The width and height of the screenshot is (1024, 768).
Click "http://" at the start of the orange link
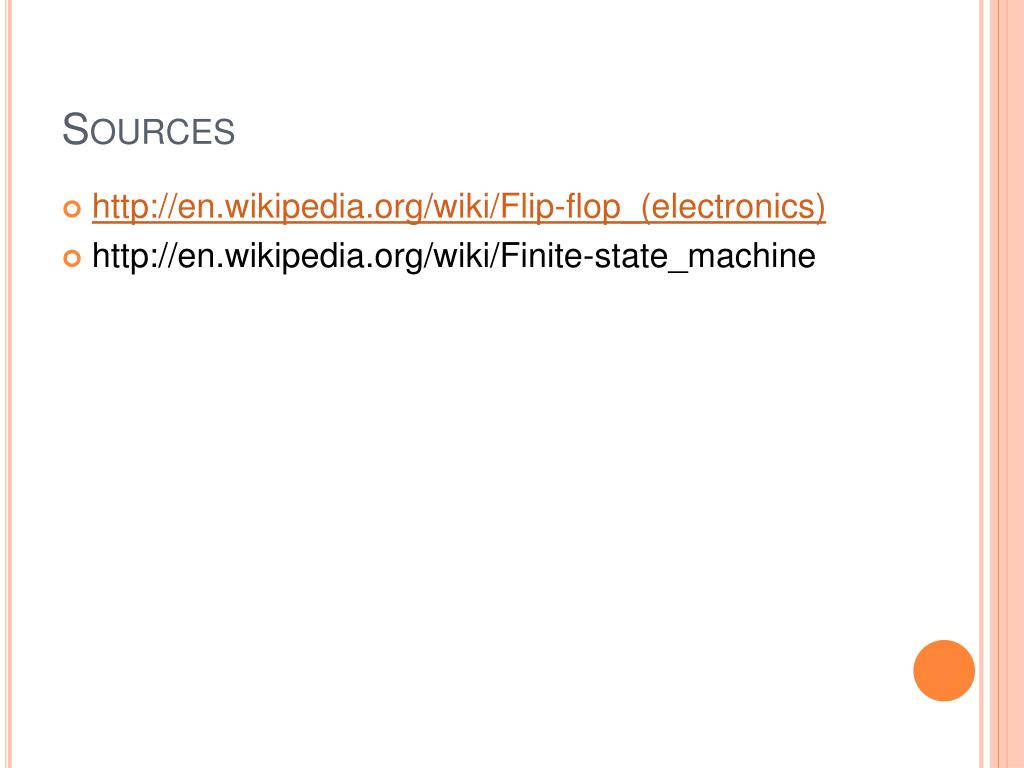135,206
